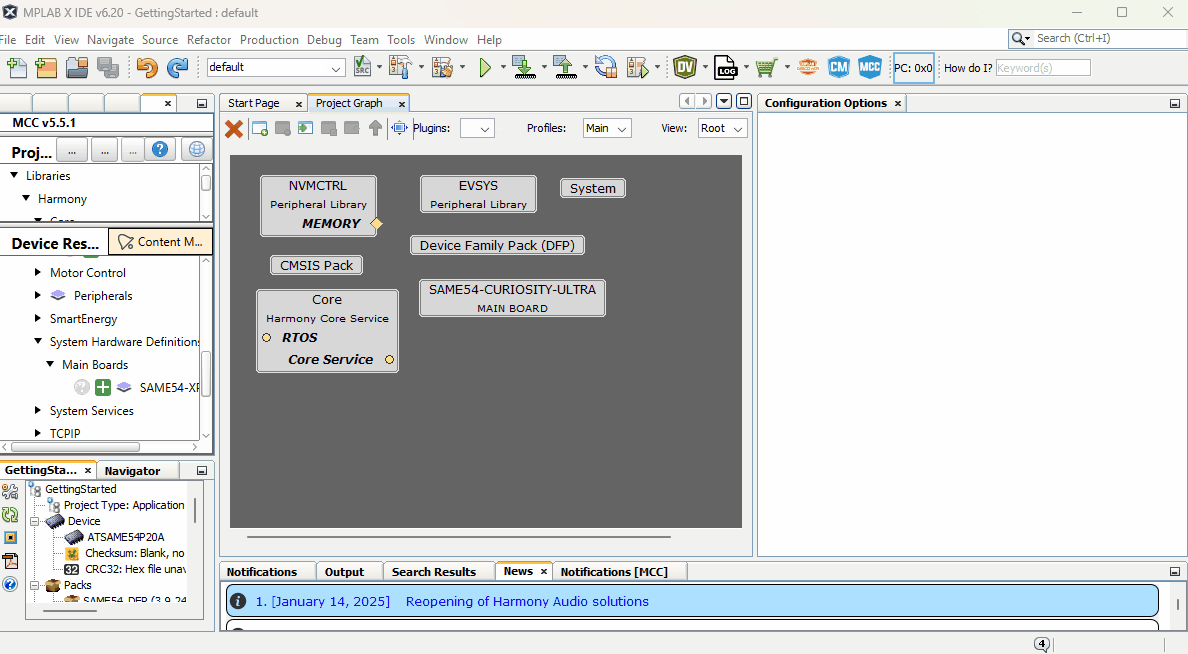Open the Data Visualizer DV icon
This screenshot has width=1188, height=654.
(685, 67)
